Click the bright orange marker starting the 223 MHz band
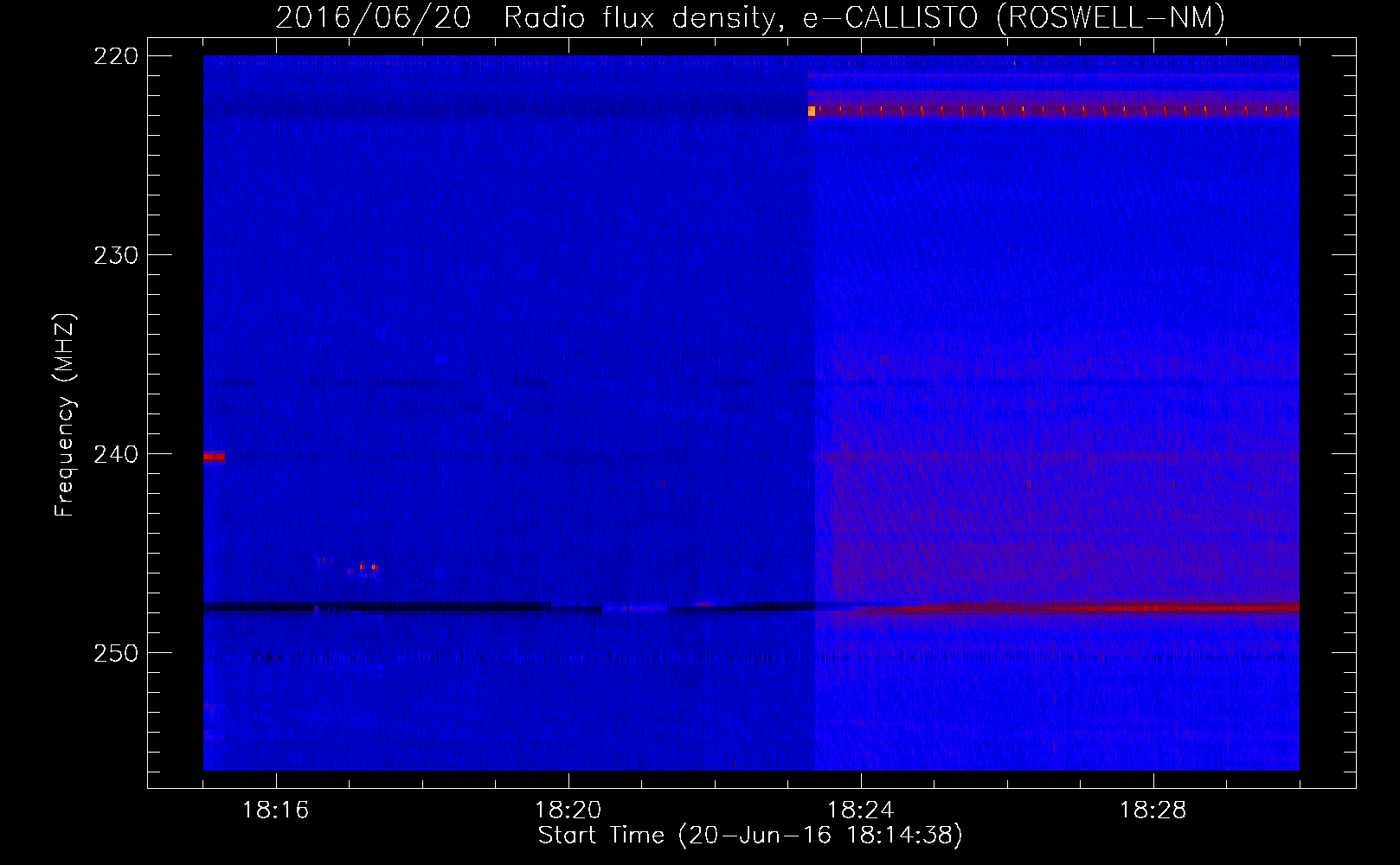 coord(812,111)
